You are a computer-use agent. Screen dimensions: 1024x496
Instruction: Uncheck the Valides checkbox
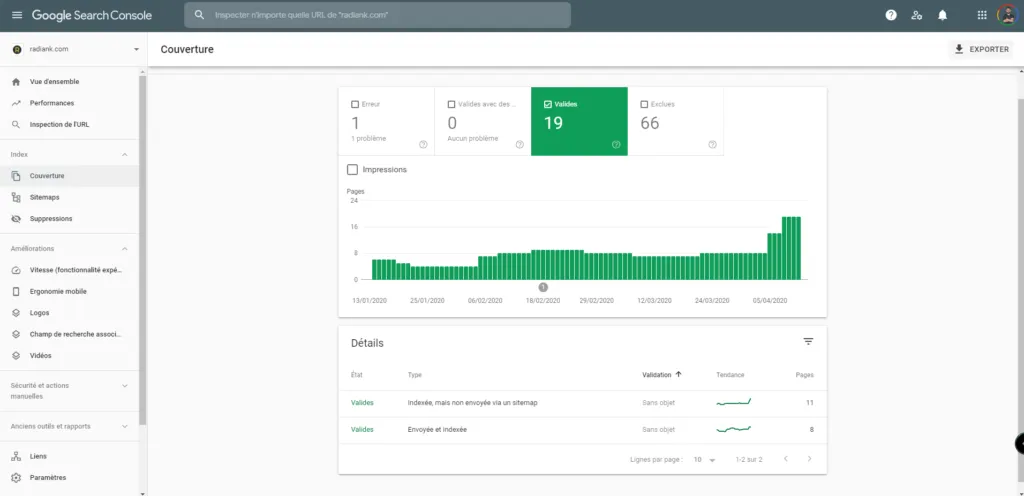click(547, 104)
